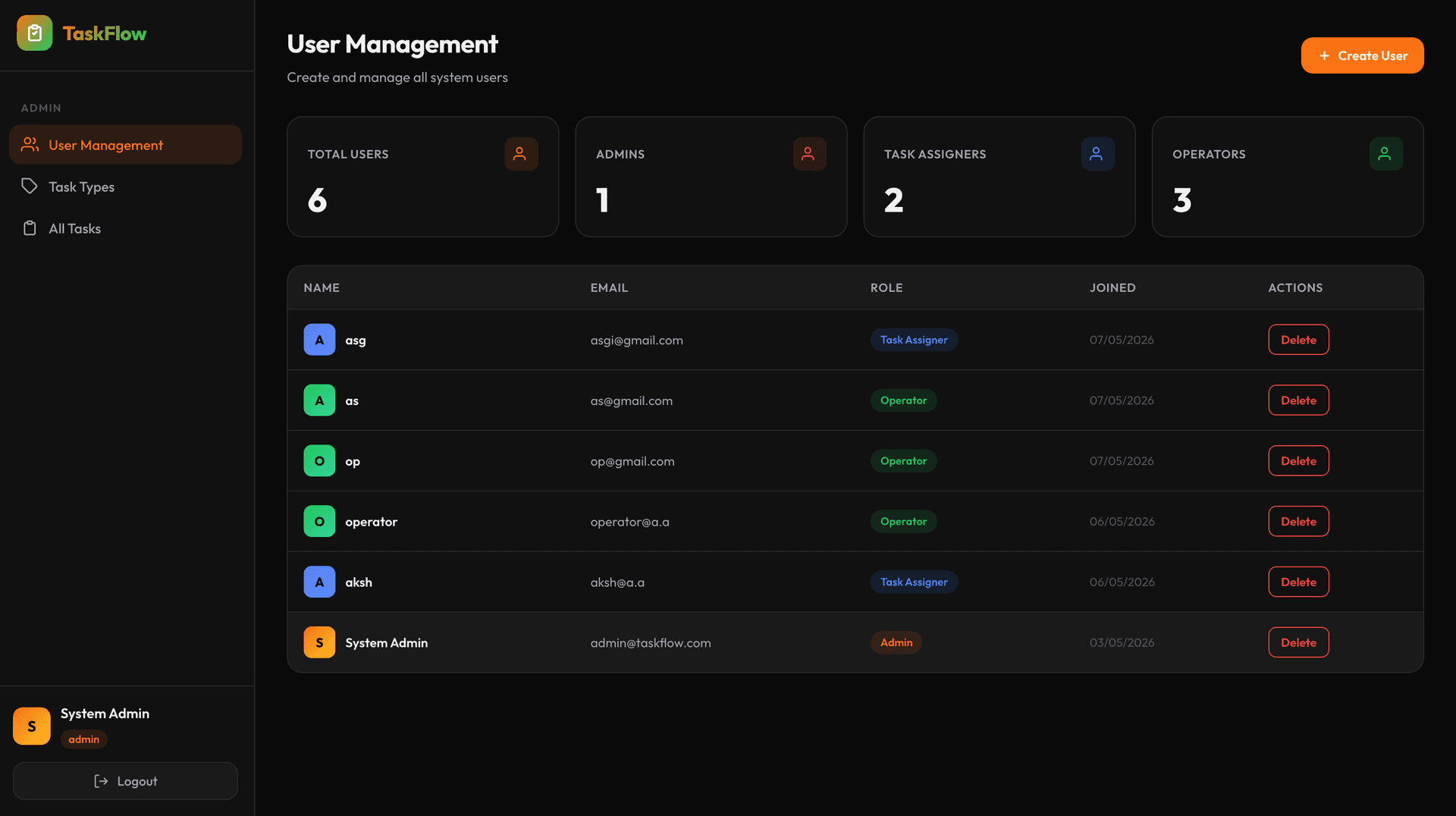Screen dimensions: 1456x816
Task: Delete the user aksh
Action: click(x=1298, y=582)
